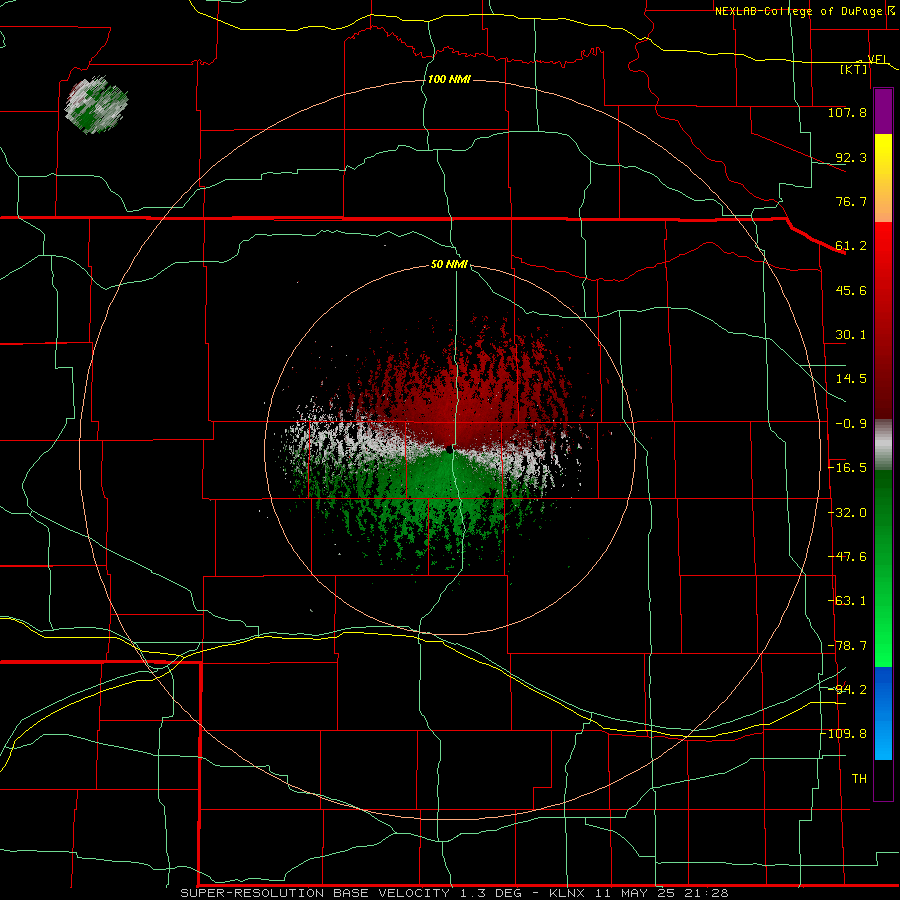Click the 76.7 scale value
This screenshot has height=900, width=900.
tap(851, 201)
